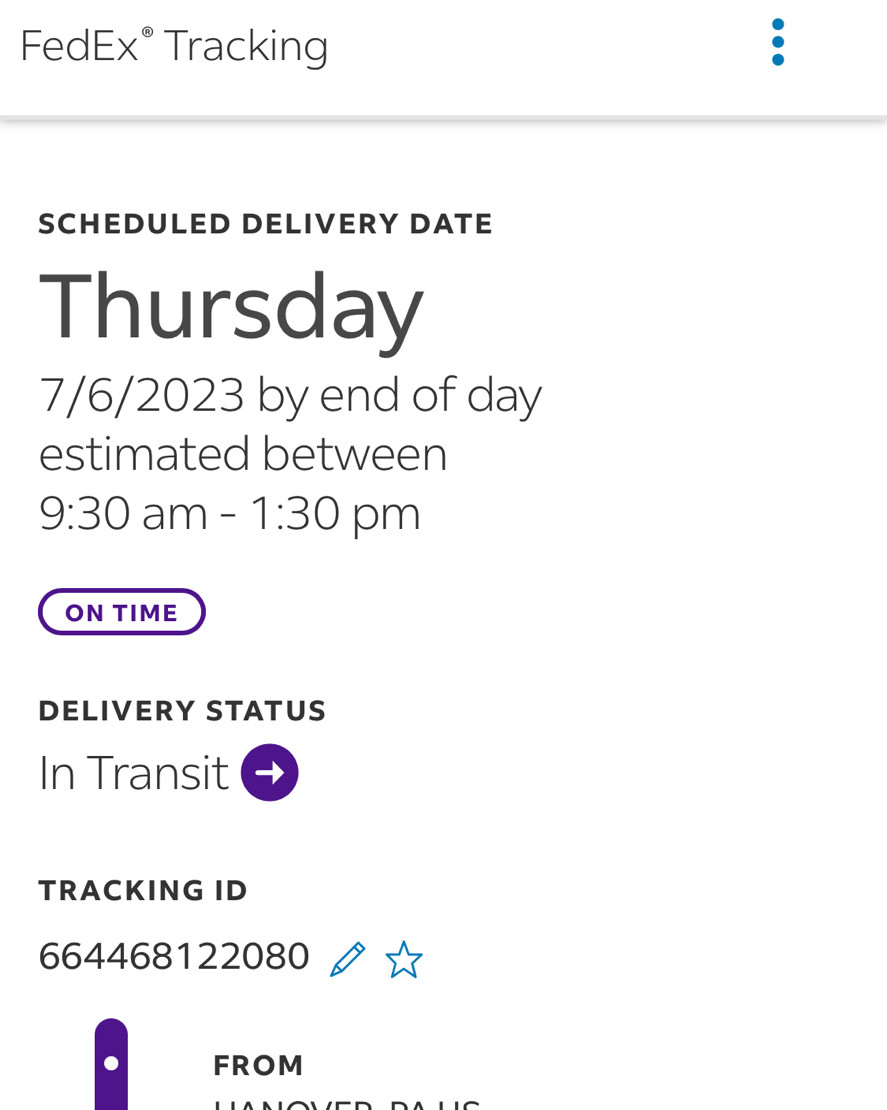Star the tracking ID as favorite
Image resolution: width=887 pixels, height=1110 pixels.
pyautogui.click(x=404, y=959)
